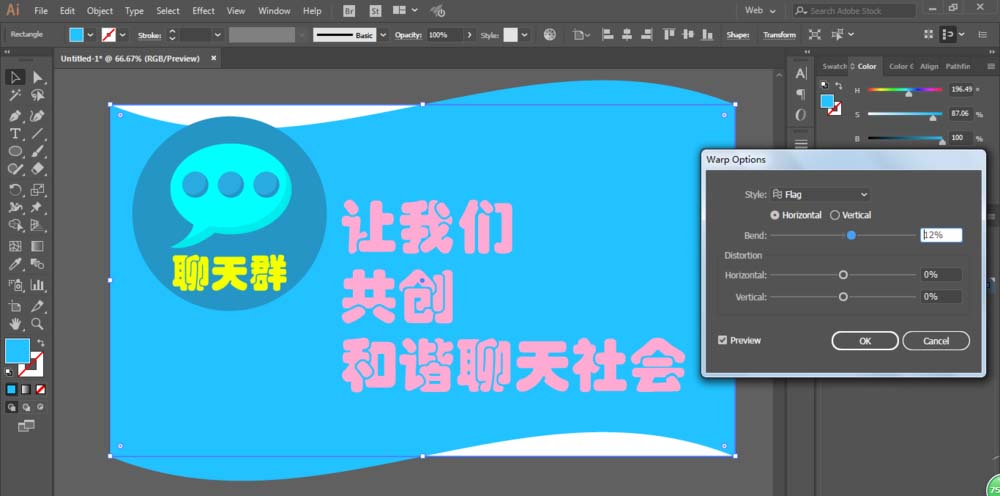Screen dimensions: 1000x496
Task: Select the Column Graph tool
Action: click(x=38, y=285)
